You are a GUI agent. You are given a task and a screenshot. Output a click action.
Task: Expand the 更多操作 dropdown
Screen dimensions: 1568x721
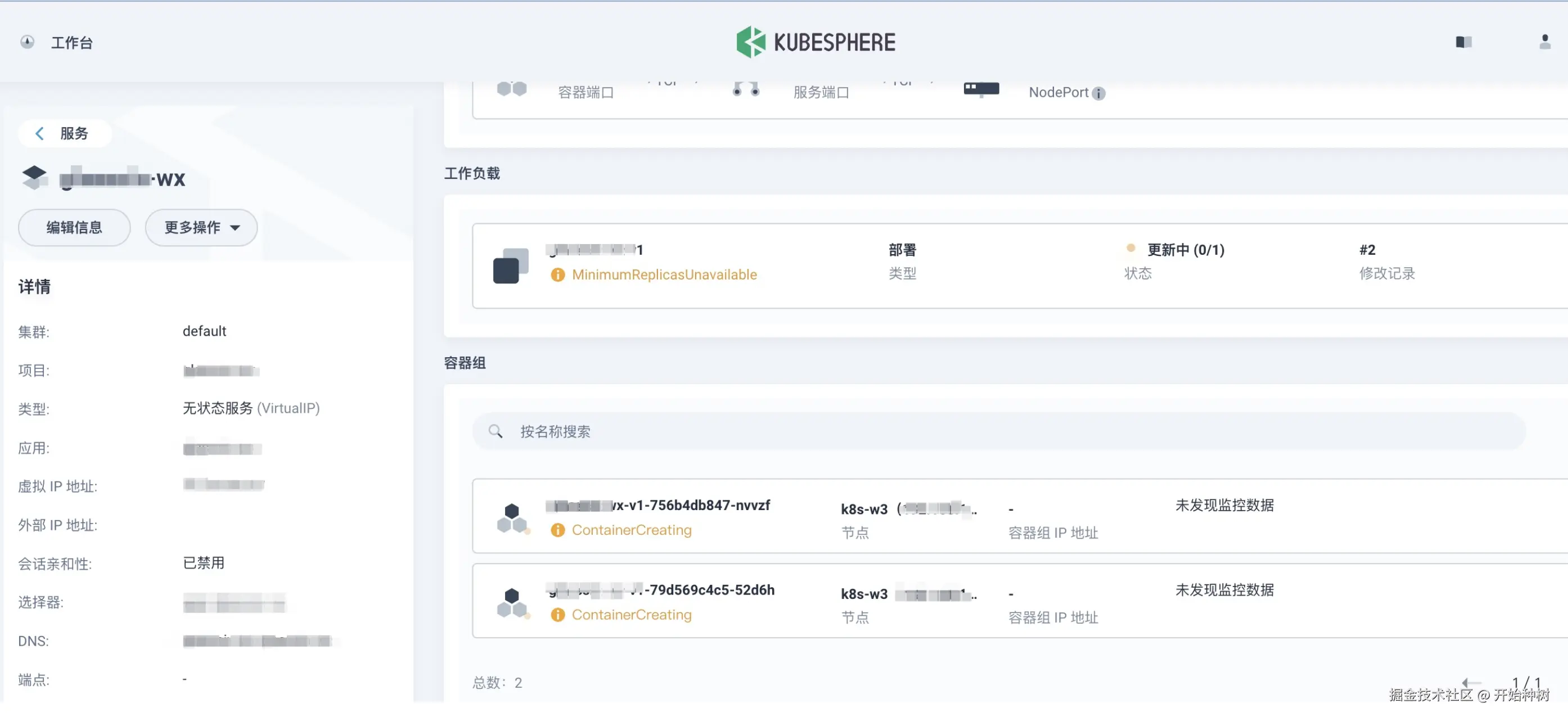pos(201,228)
